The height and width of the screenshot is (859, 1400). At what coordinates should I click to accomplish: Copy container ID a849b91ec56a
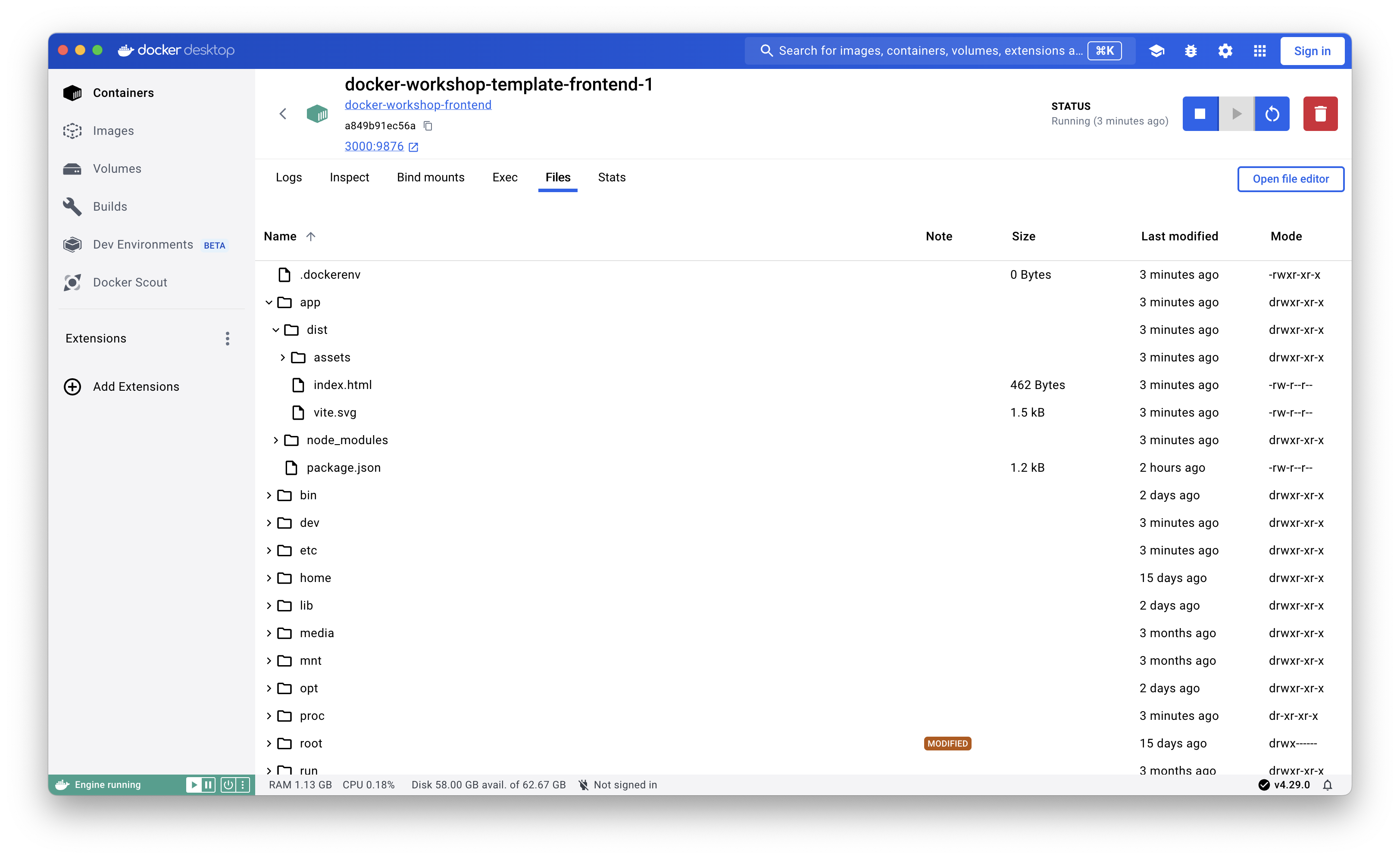tap(428, 125)
